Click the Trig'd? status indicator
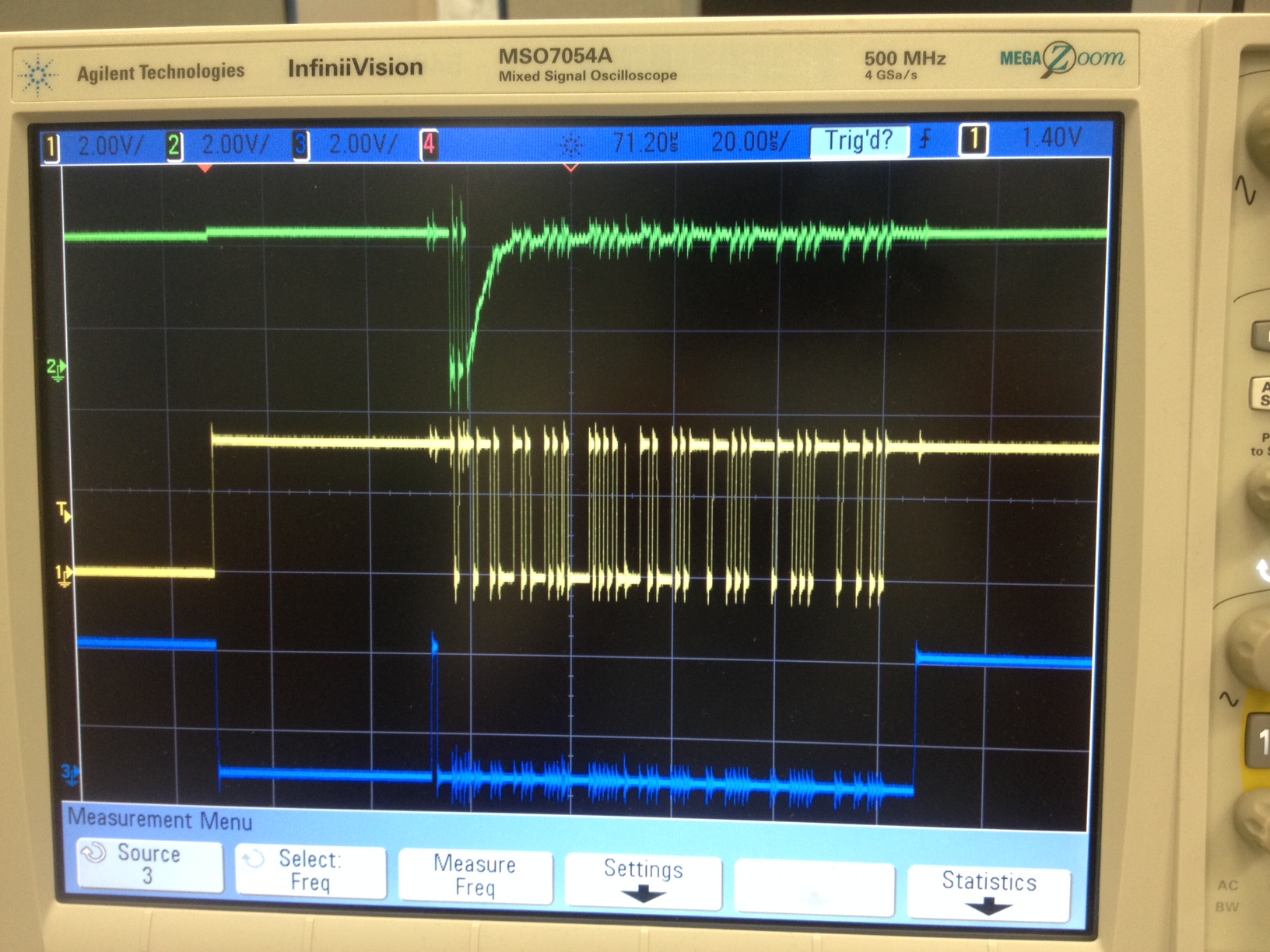The image size is (1270, 952). (x=858, y=141)
